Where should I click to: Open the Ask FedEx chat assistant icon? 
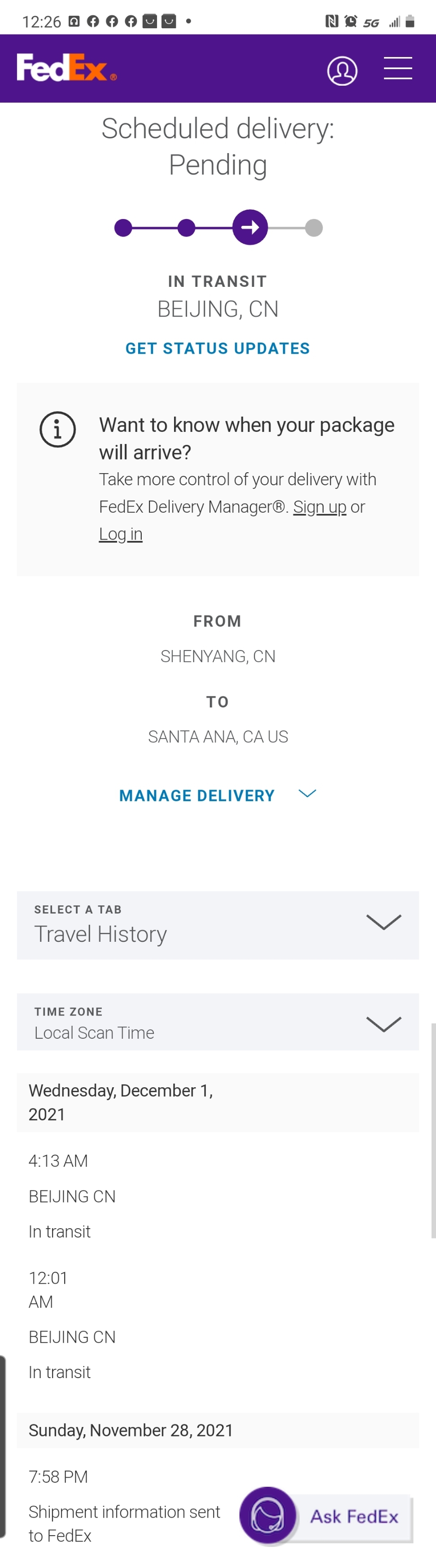[x=267, y=1515]
